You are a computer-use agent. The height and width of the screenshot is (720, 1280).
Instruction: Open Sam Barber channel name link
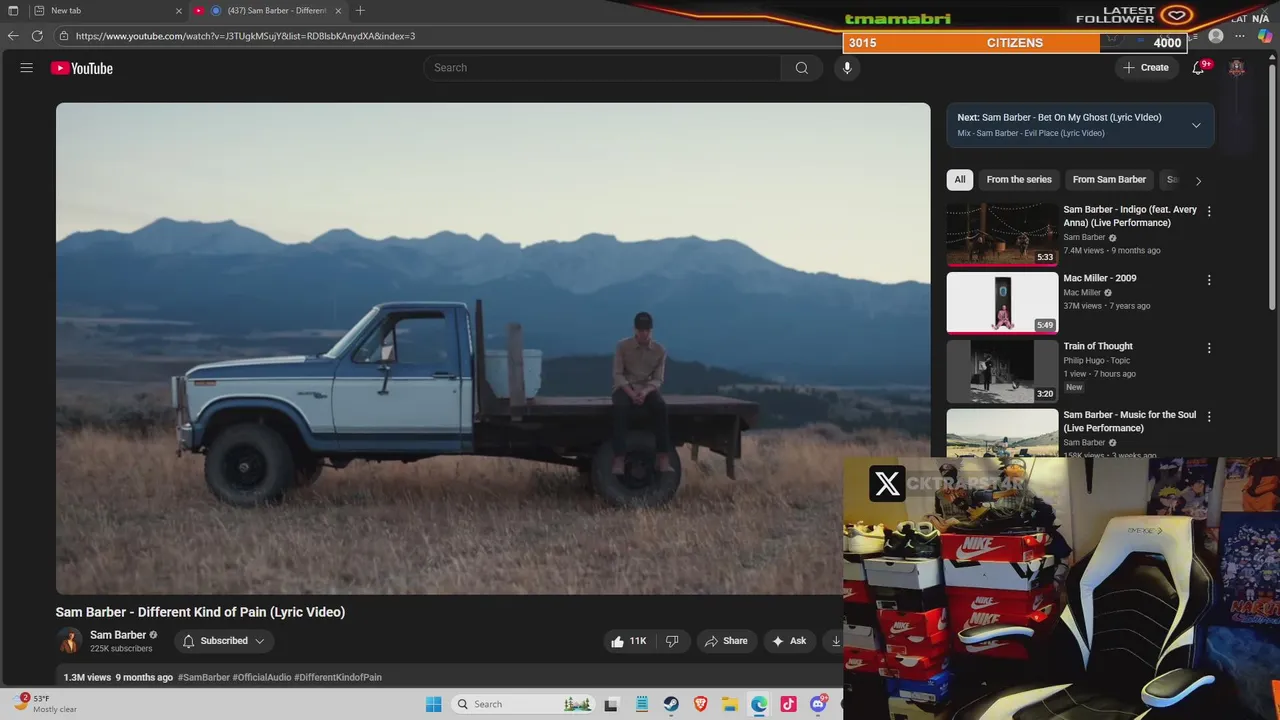tap(118, 635)
